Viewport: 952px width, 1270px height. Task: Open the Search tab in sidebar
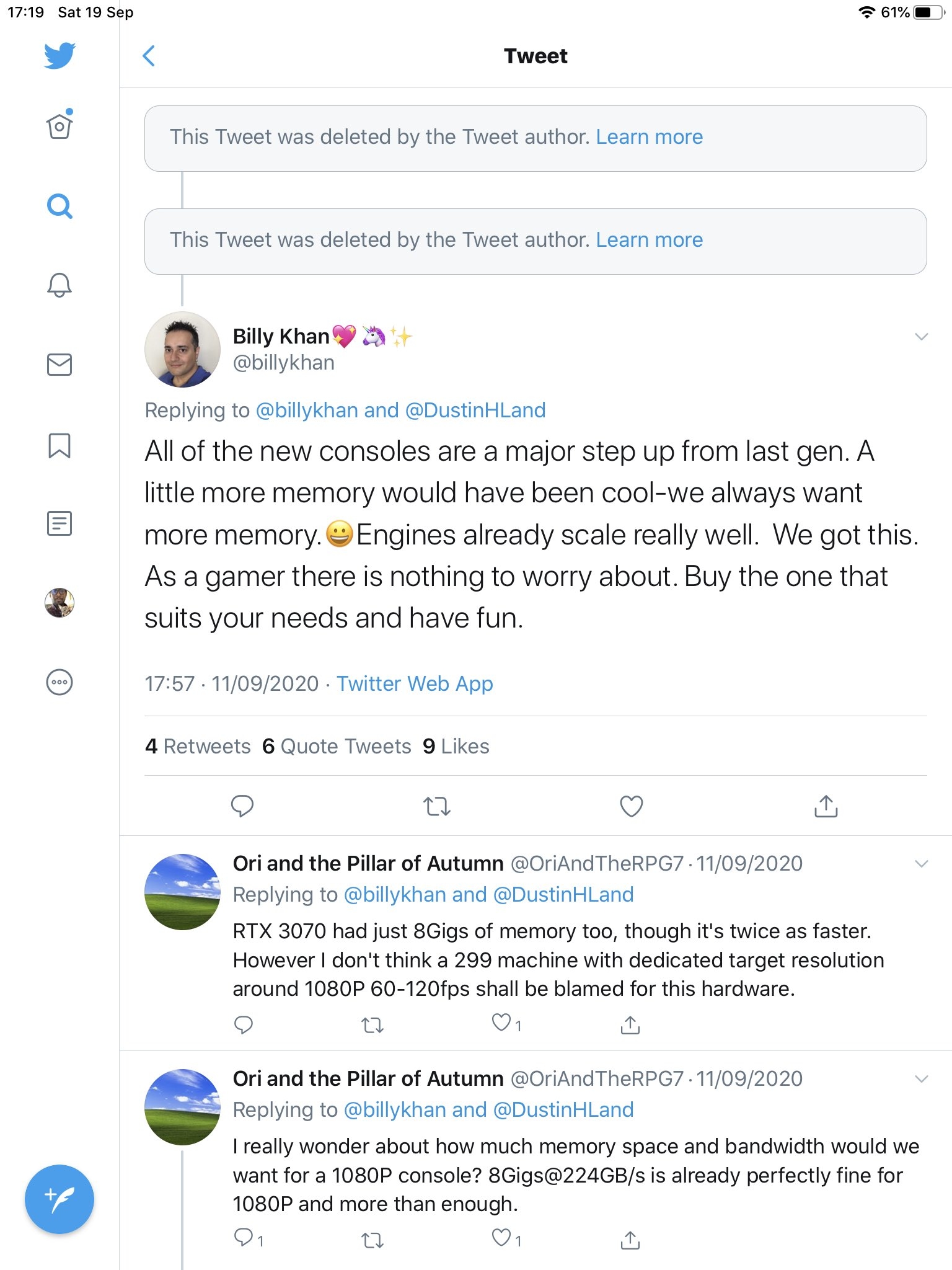59,206
